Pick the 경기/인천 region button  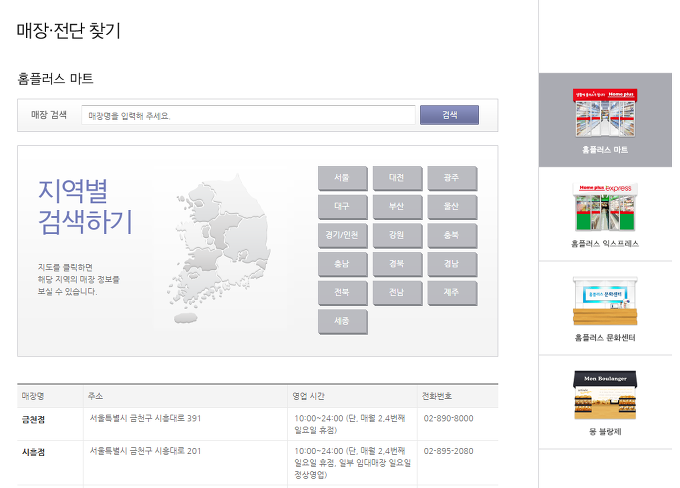coord(342,235)
